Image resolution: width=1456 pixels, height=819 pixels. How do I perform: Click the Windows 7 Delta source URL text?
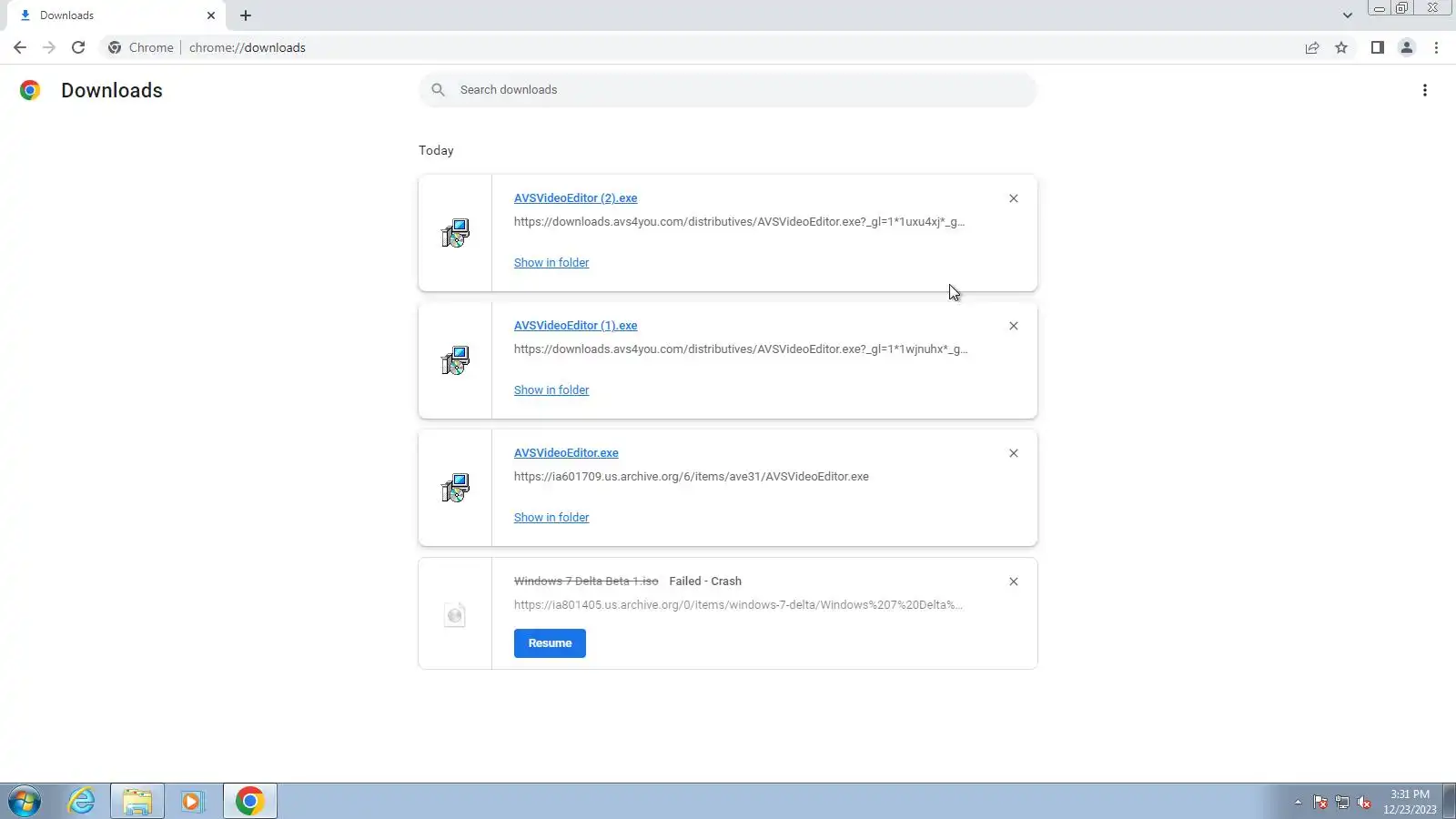click(738, 605)
